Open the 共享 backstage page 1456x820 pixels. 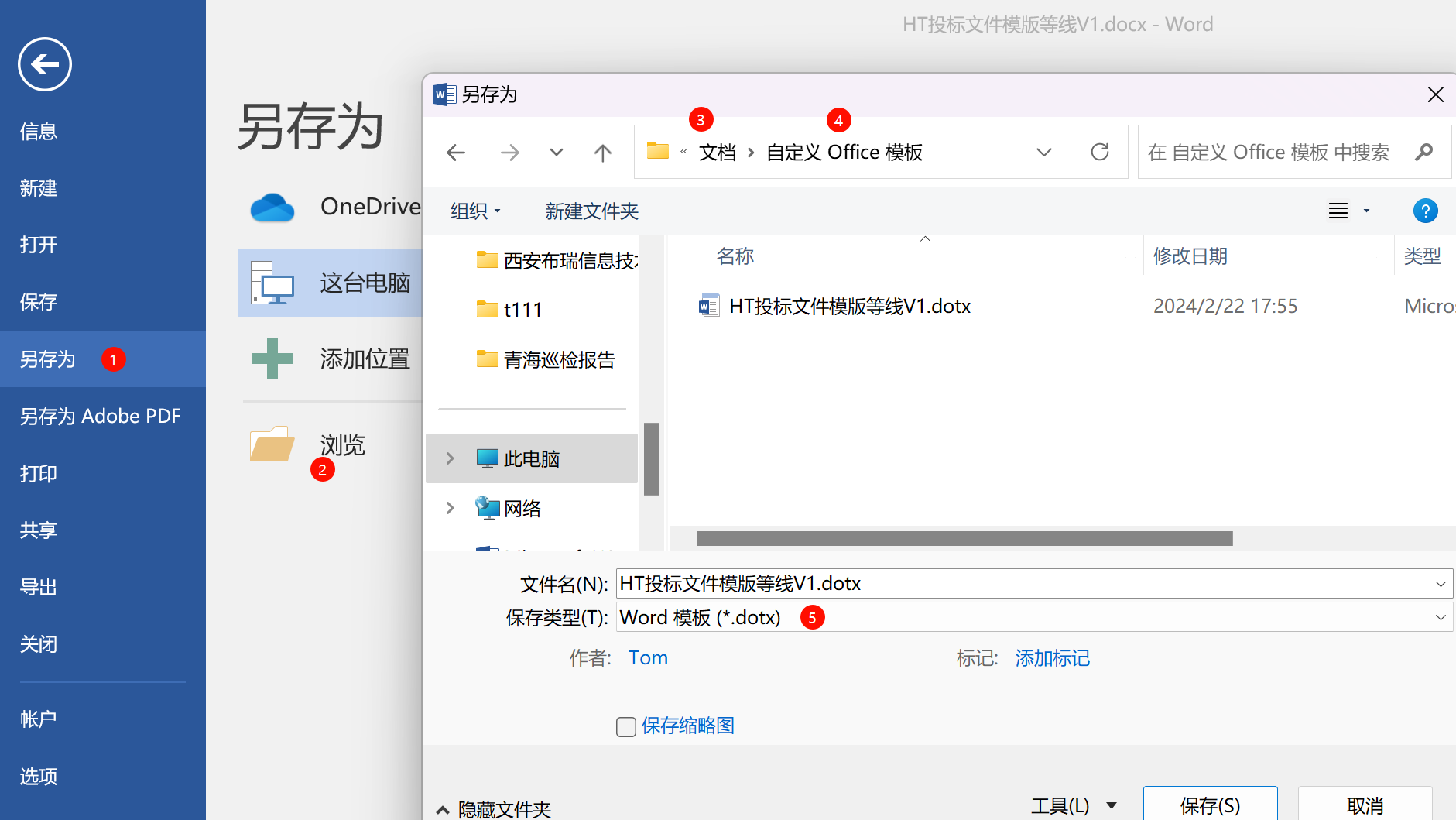pyautogui.click(x=39, y=530)
